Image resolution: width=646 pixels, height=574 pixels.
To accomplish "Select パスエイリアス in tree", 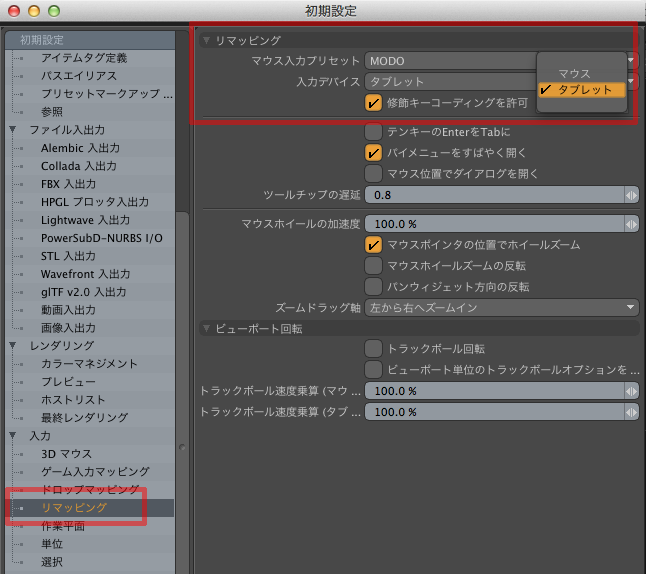I will (79, 76).
